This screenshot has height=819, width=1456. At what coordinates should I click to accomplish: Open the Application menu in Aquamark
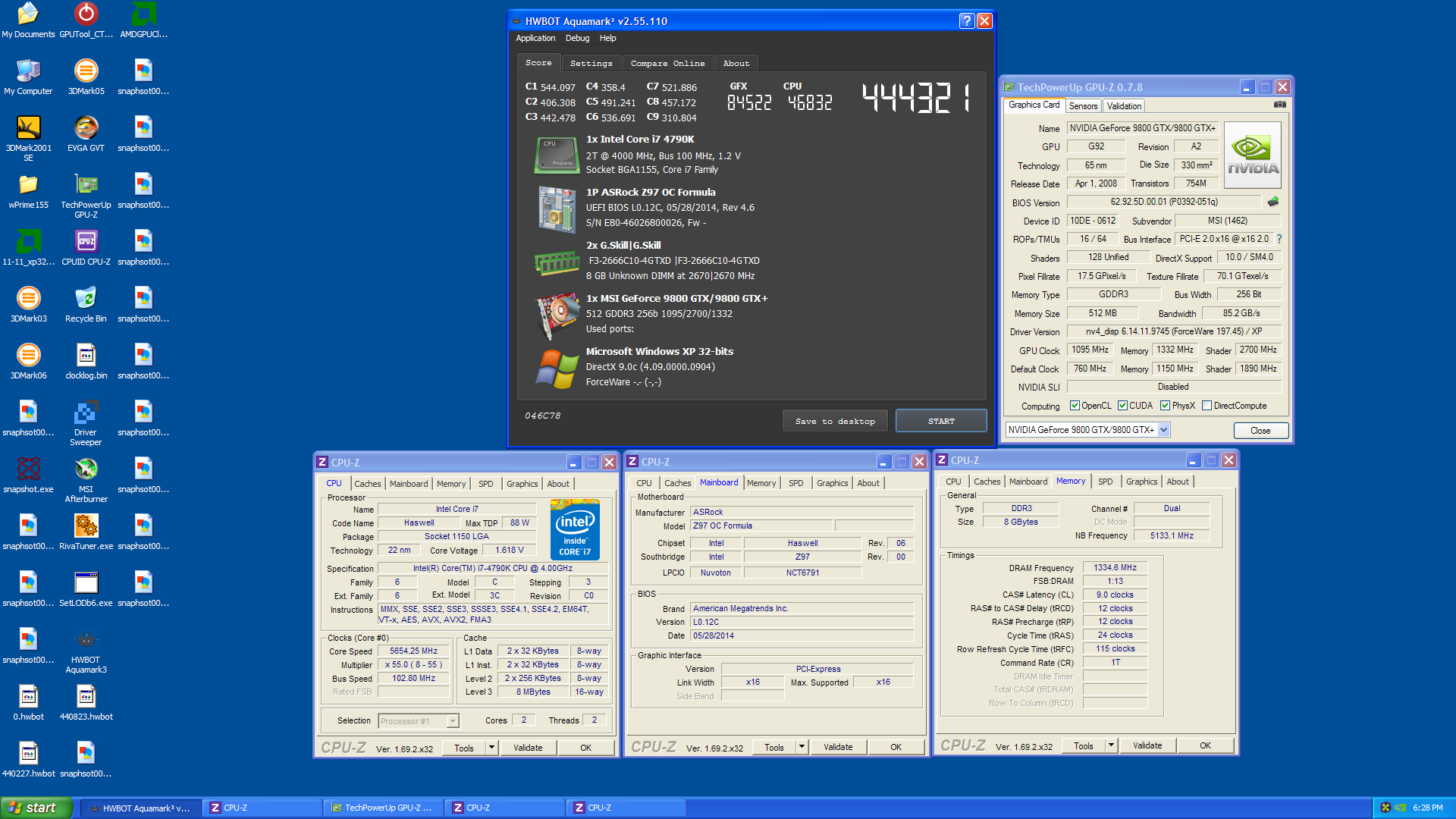coord(535,38)
